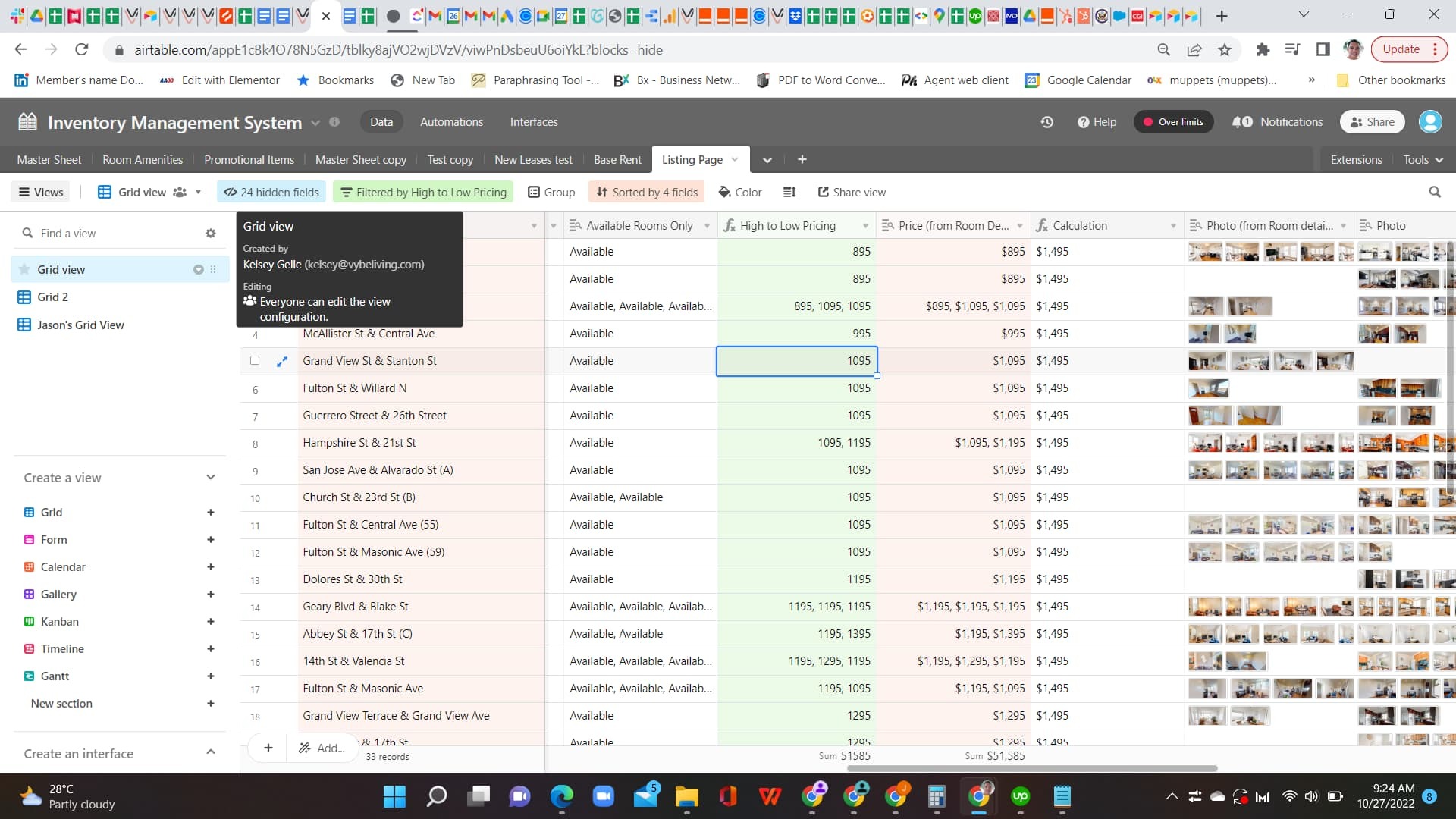Open Calculation column dropdown

(x=1173, y=226)
